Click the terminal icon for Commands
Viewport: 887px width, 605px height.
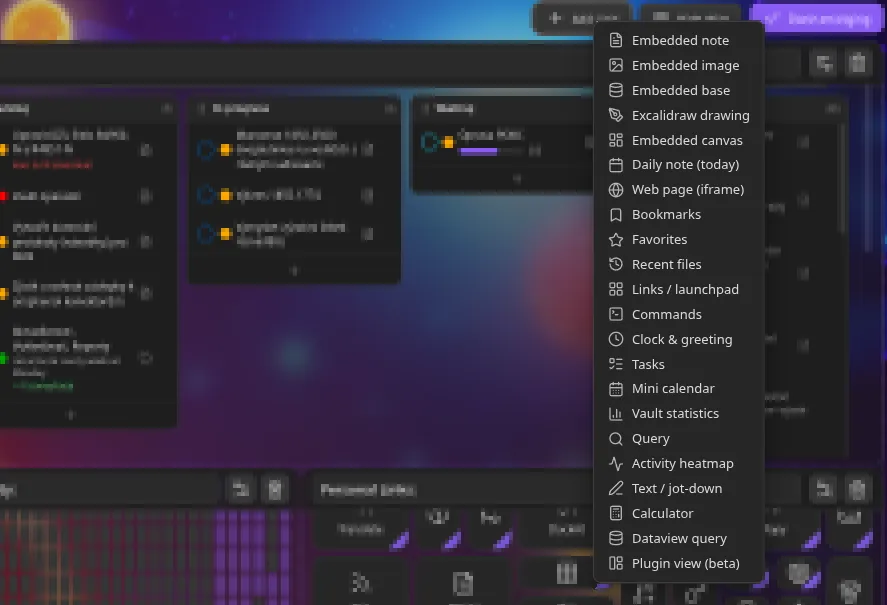click(x=615, y=314)
